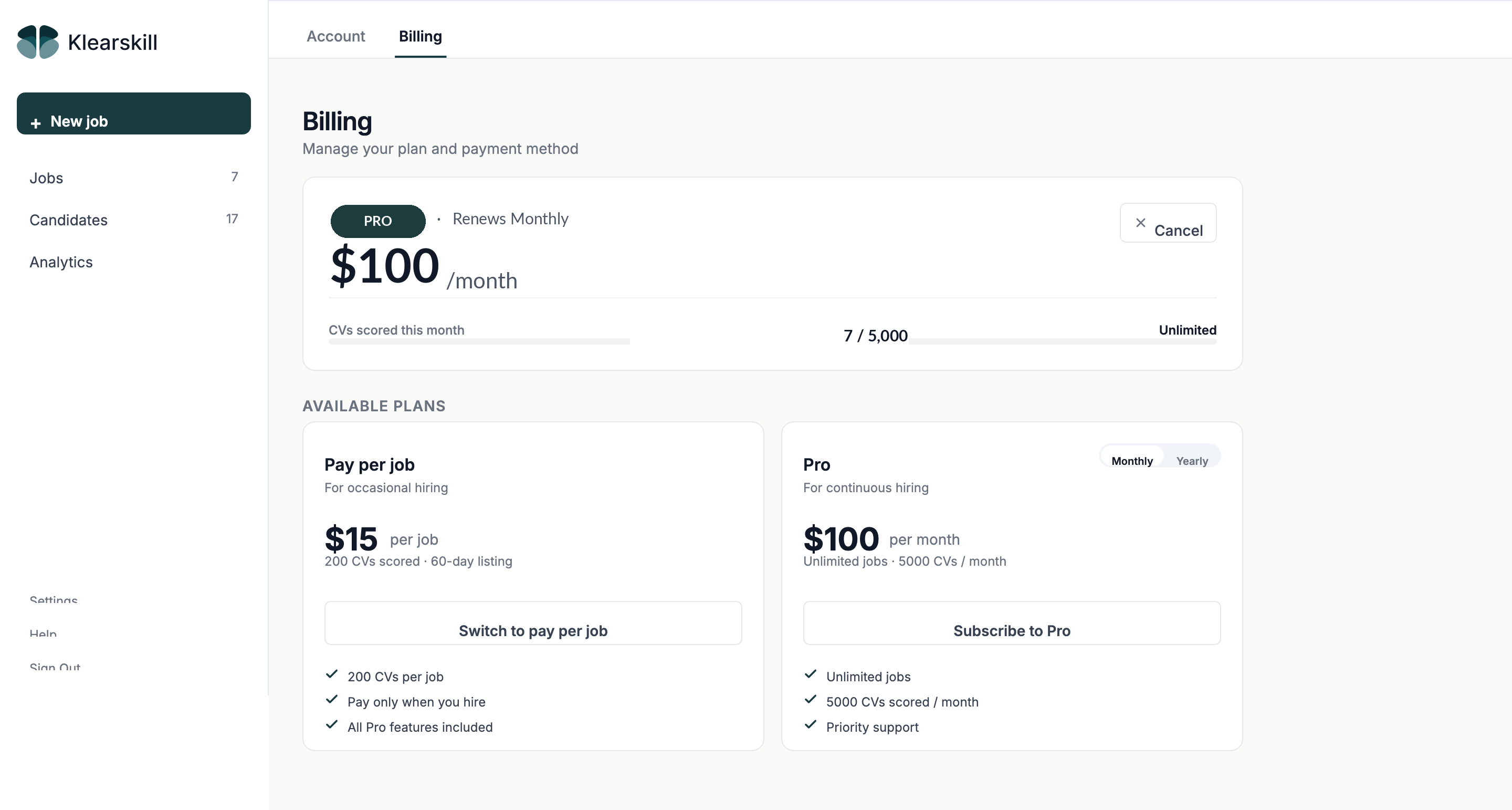Switch to the Account tab
This screenshot has width=1512, height=810.
(336, 36)
